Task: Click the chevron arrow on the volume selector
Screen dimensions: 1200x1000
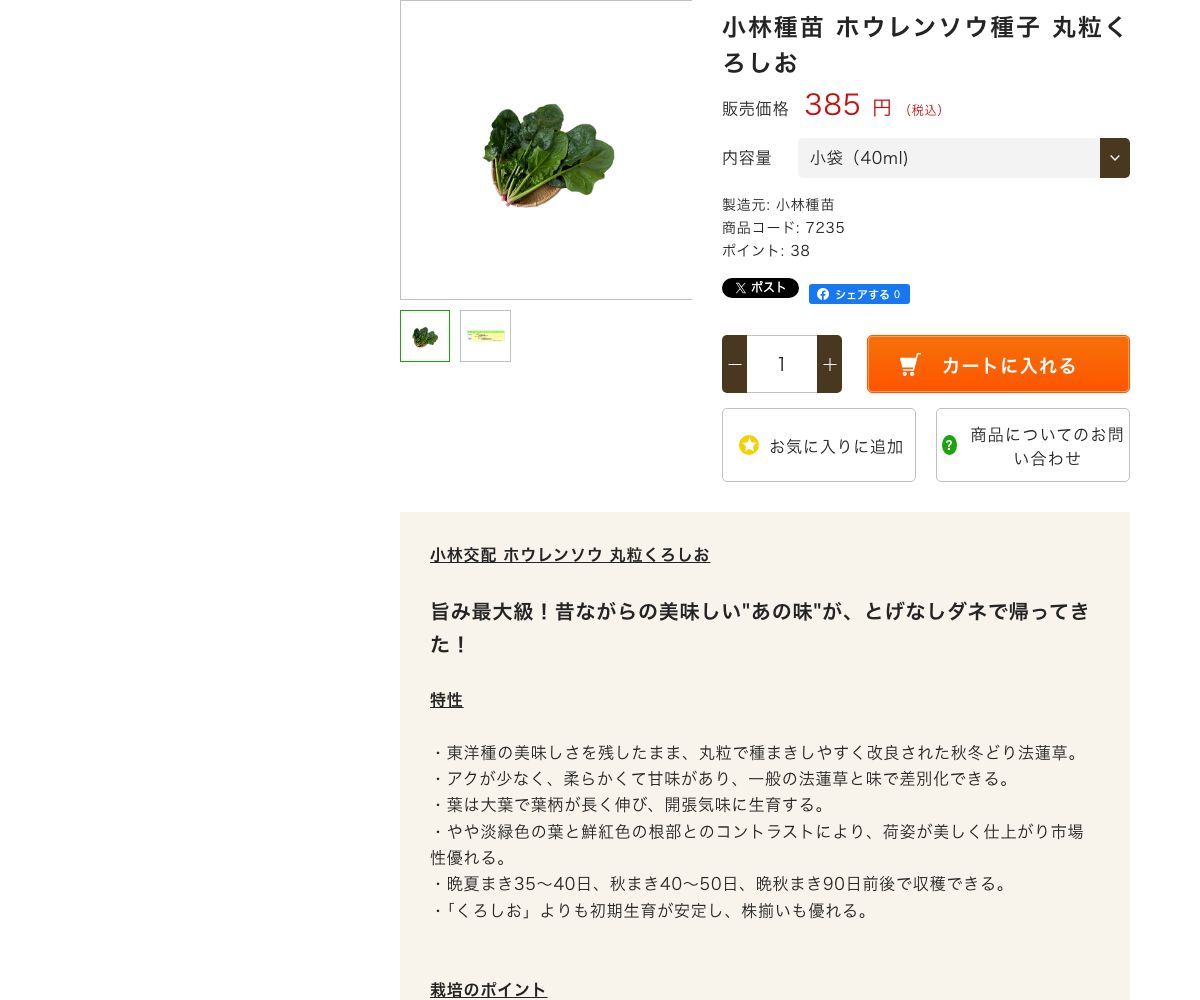Action: click(1114, 158)
